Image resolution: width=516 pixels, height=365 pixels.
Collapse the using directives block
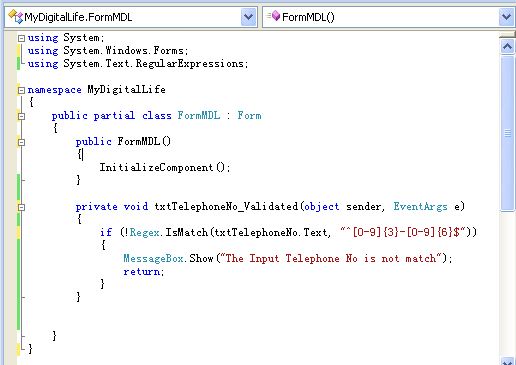click(21, 38)
